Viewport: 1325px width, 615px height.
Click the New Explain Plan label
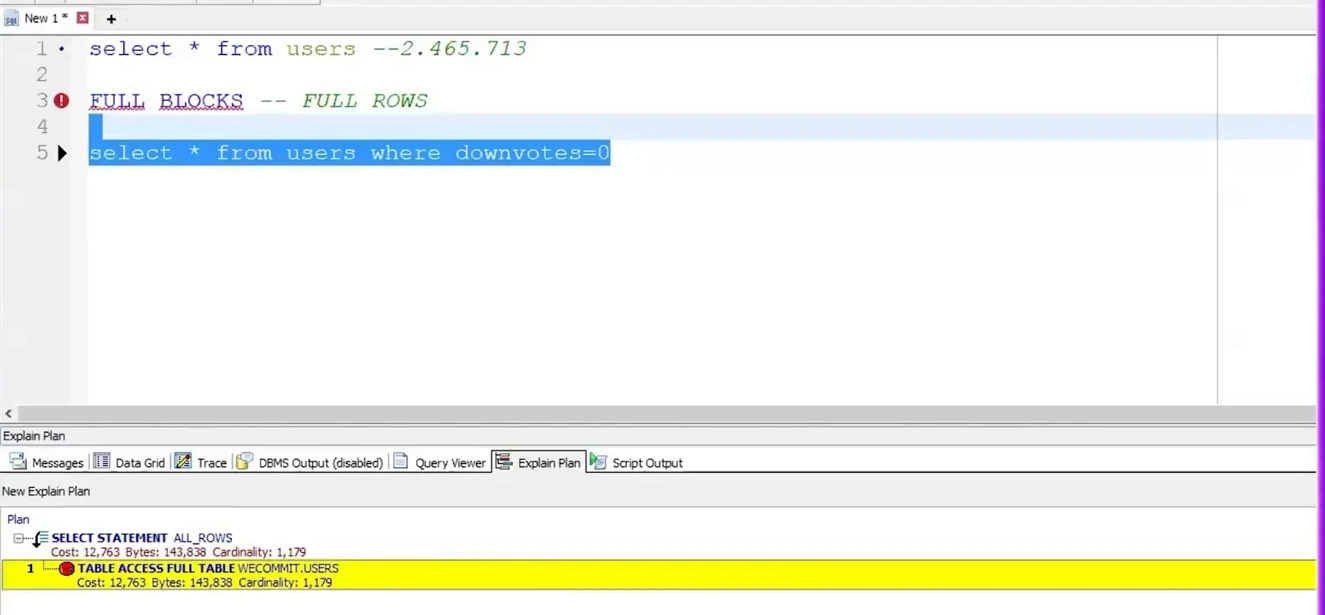[46, 491]
